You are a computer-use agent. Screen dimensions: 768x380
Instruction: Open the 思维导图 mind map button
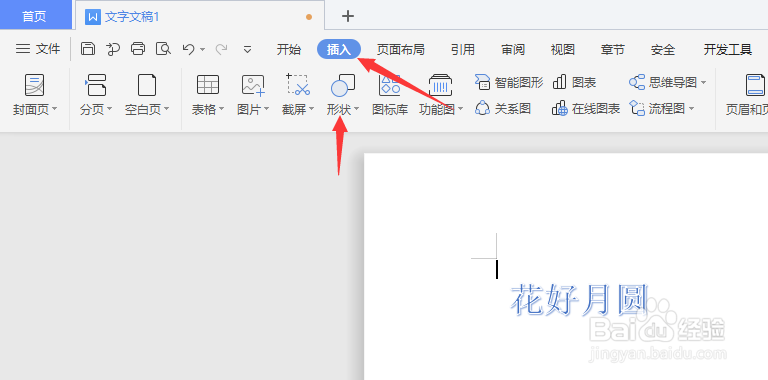tap(668, 82)
